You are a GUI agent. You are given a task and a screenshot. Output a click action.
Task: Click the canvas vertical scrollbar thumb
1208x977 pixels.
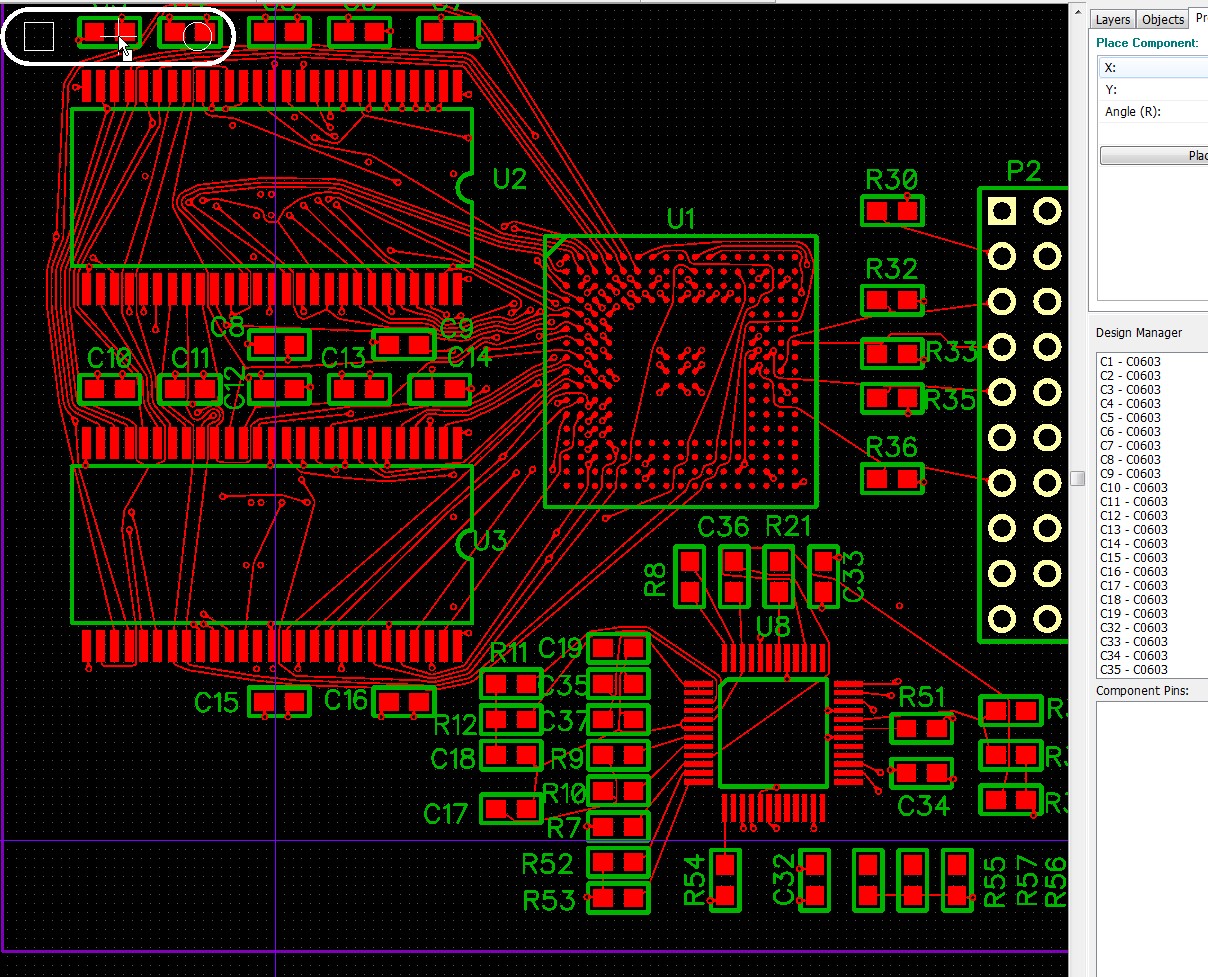point(1077,479)
